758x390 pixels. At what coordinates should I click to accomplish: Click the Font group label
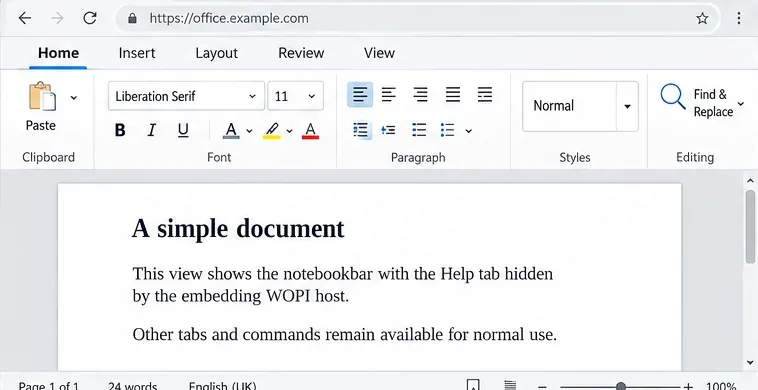tap(219, 157)
